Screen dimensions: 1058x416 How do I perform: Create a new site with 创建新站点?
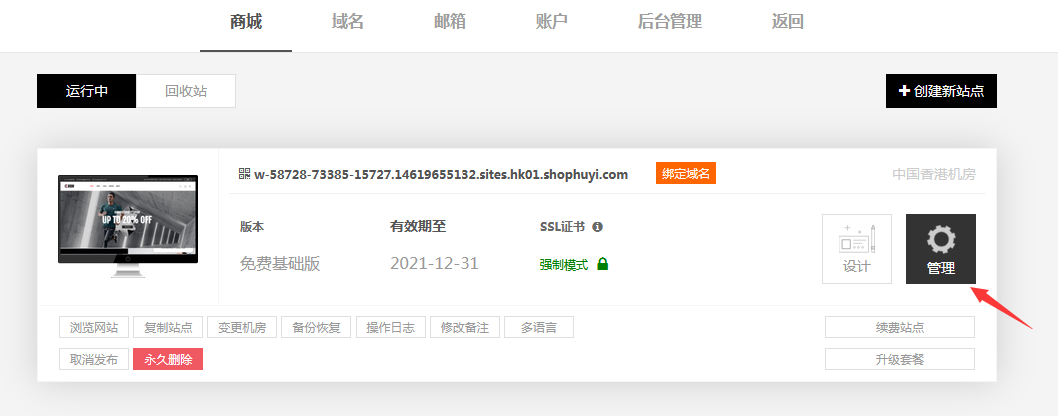pyautogui.click(x=941, y=91)
